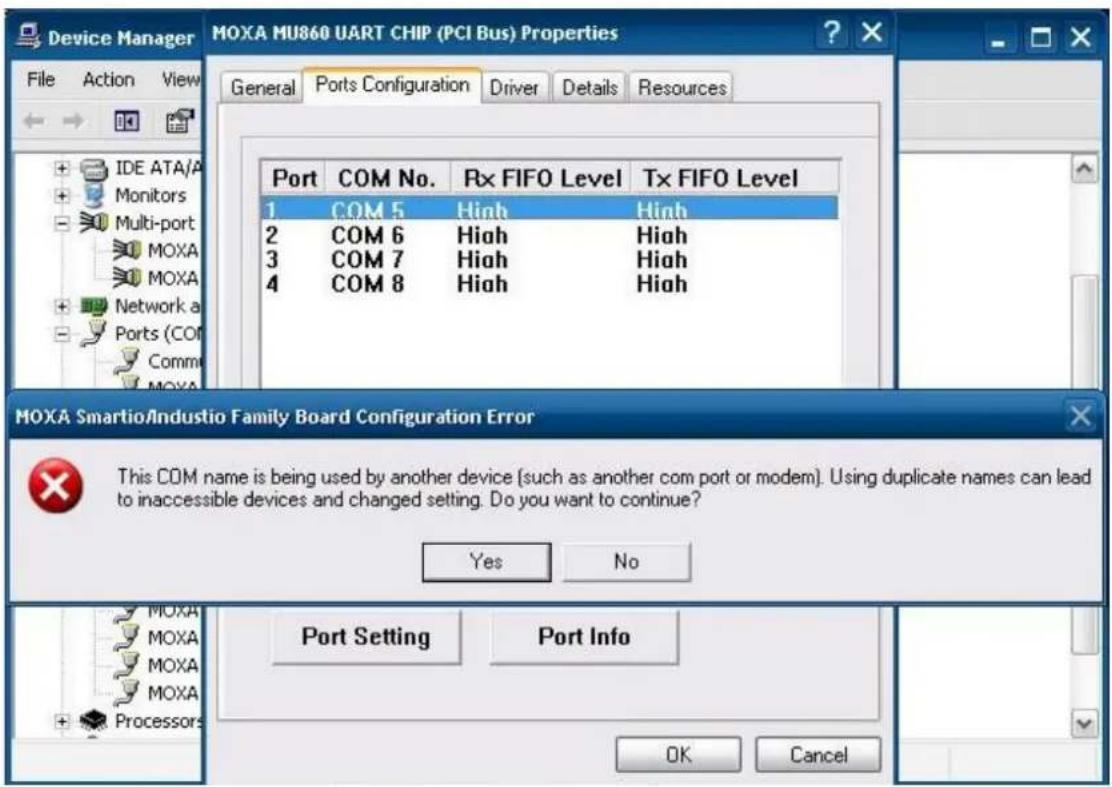Select the Monitors device icon
The height and width of the screenshot is (787, 1112).
tap(94, 195)
